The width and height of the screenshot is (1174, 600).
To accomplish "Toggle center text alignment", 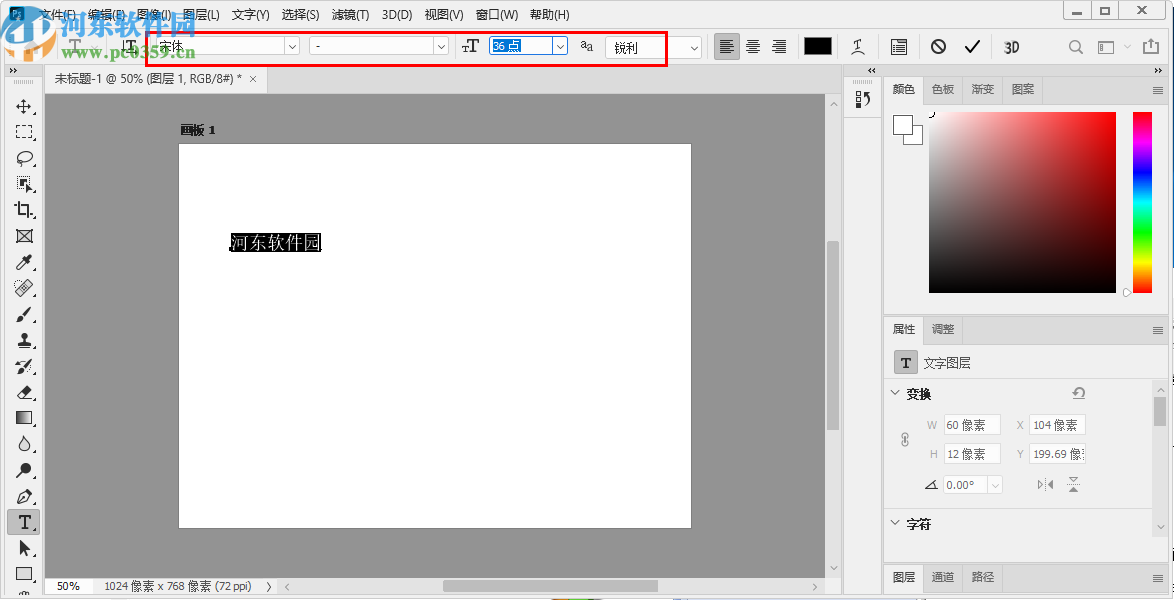I will [x=752, y=47].
